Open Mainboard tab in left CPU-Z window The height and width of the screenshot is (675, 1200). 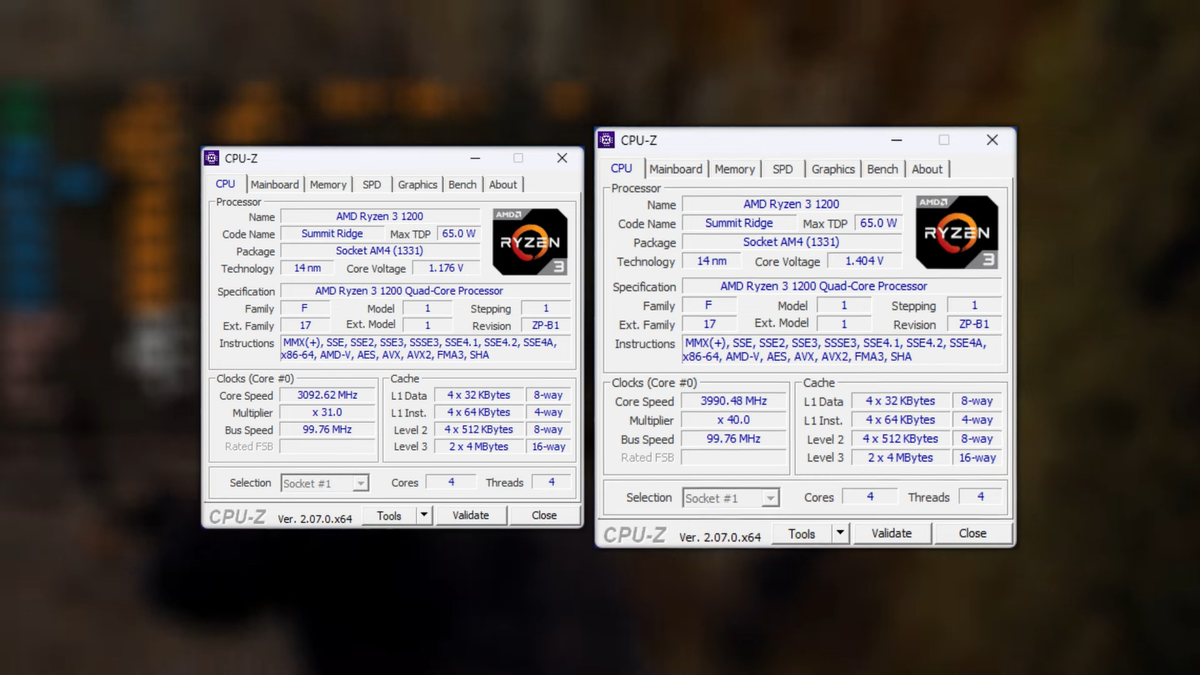(x=274, y=185)
